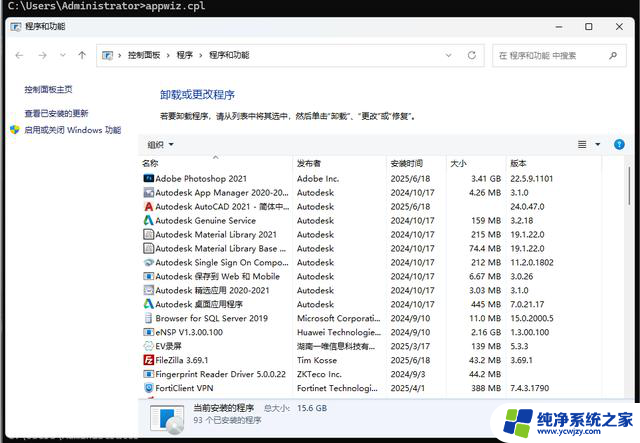Click the Adobe Photoshop 2021 program icon
This screenshot has width=640, height=443.
click(149, 178)
